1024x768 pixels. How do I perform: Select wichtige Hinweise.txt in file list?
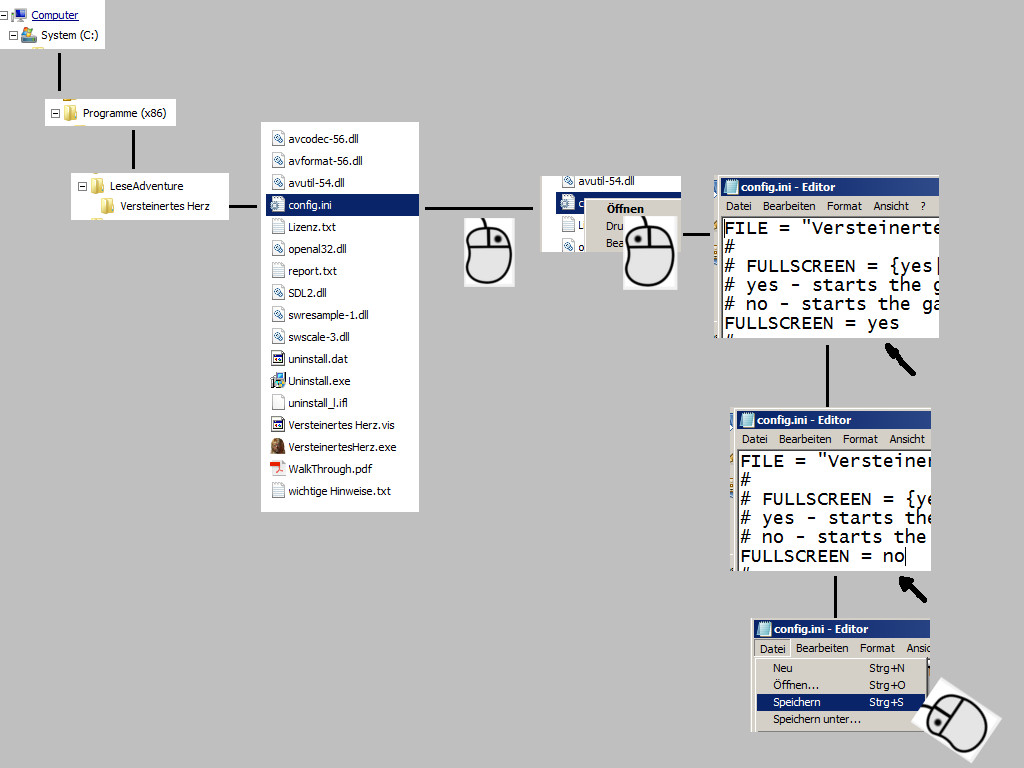pyautogui.click(x=339, y=491)
